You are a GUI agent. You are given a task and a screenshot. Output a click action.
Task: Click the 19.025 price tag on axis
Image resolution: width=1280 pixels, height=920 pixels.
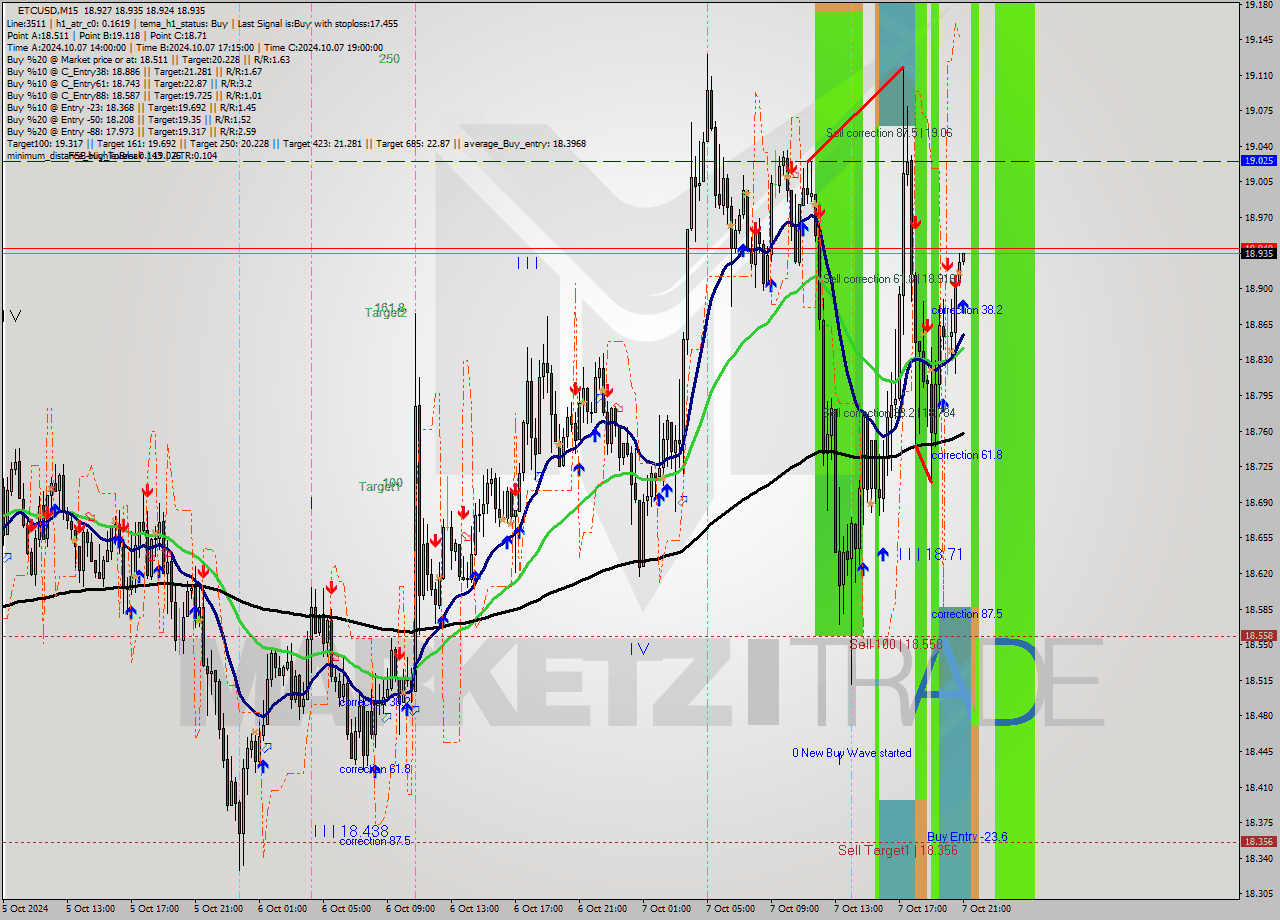(x=1258, y=160)
